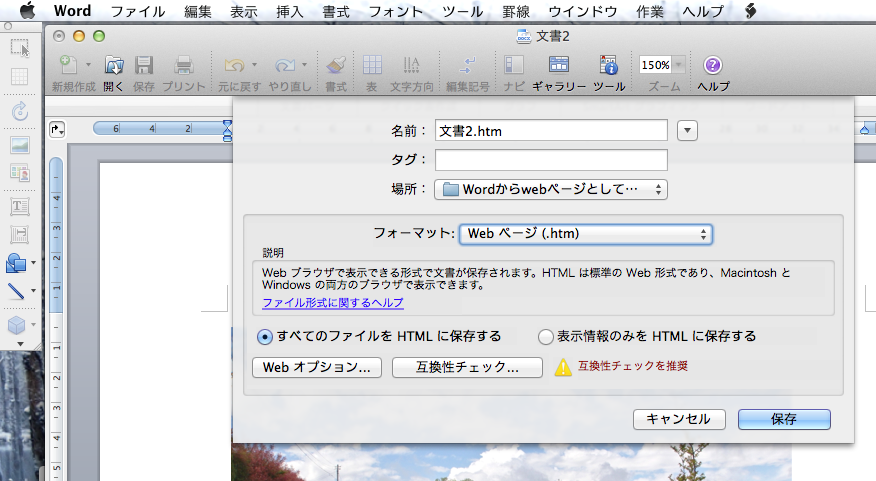Screen dimensions: 876x481
Task: Open the ツール menu in menu bar
Action: 463,11
